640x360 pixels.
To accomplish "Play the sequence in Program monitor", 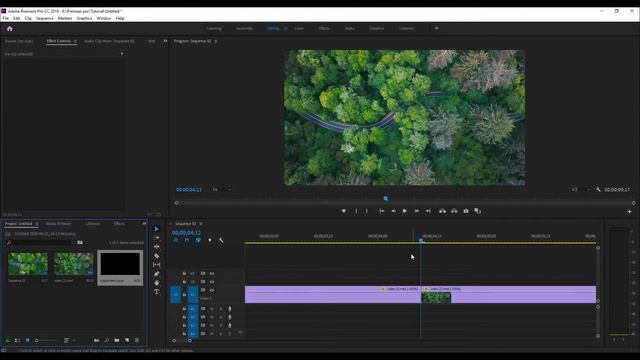I will point(404,211).
